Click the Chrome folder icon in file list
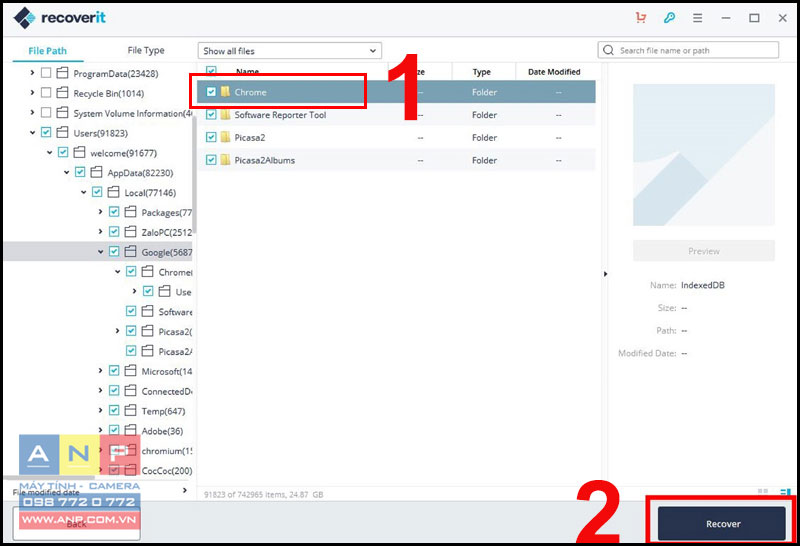 tap(225, 92)
